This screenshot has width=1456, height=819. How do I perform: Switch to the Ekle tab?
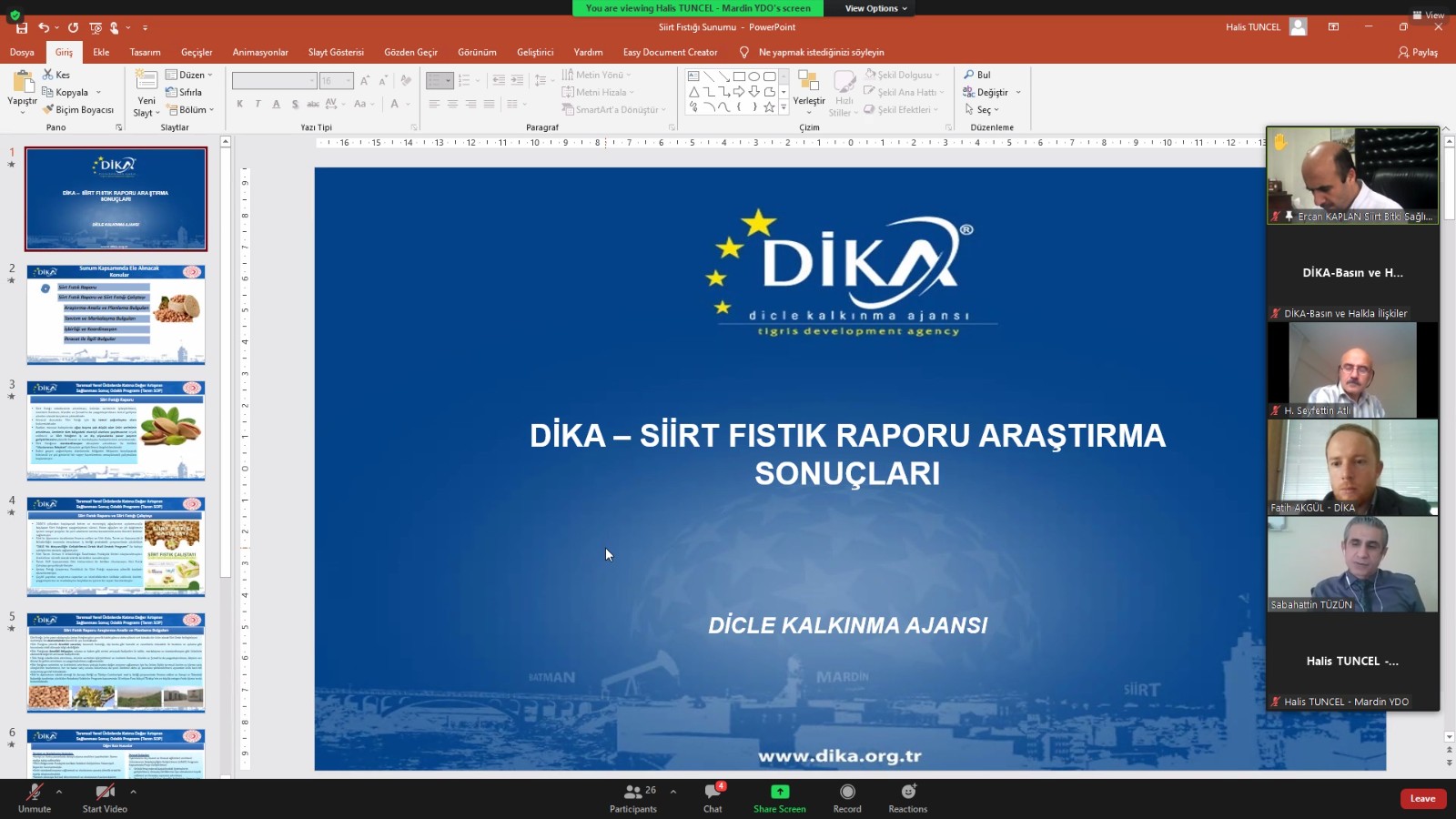(x=101, y=52)
